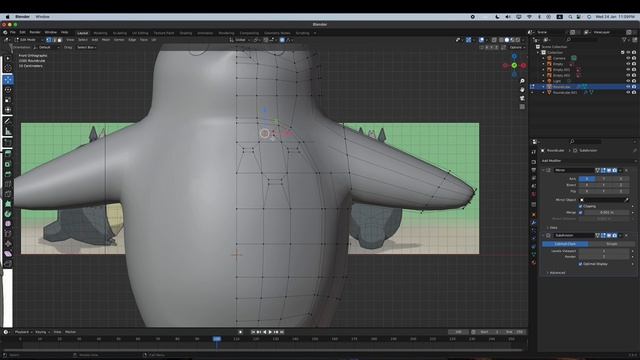Click eyedropper beside Mirror Object field
Image resolution: width=640 pixels, height=360 pixels.
coord(627,200)
